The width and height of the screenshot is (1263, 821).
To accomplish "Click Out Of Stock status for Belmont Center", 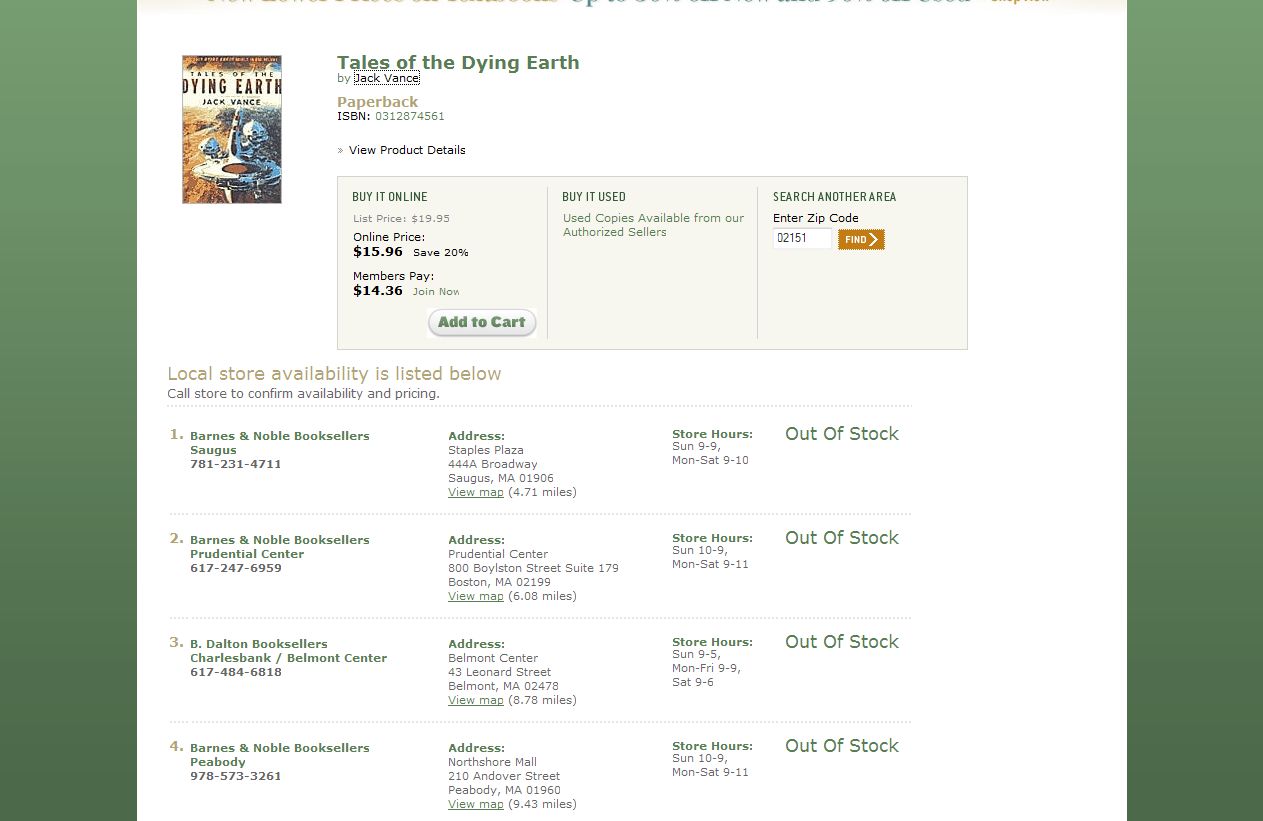I will point(842,642).
